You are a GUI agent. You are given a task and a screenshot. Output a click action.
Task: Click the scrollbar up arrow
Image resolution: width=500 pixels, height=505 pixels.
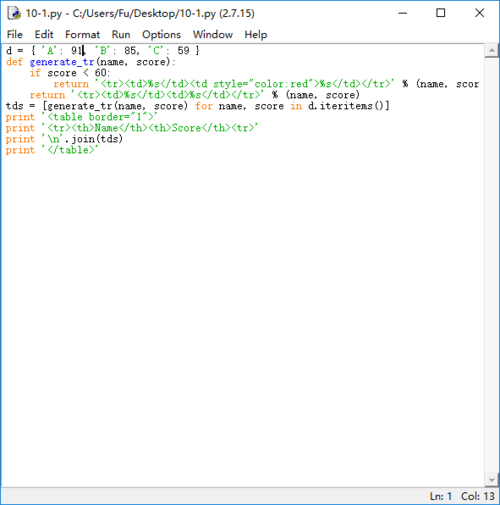click(492, 51)
